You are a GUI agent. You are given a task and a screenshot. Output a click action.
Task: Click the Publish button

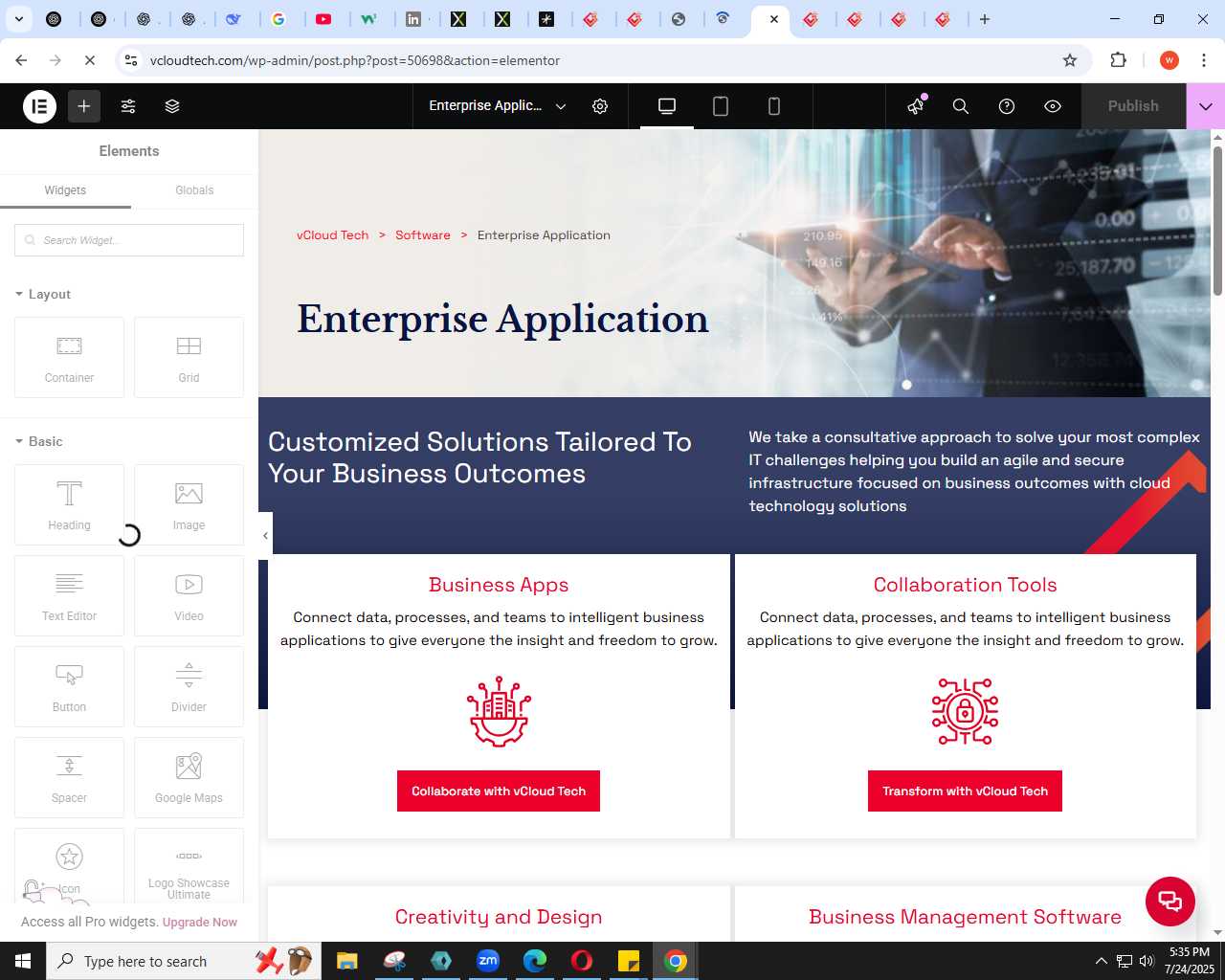[x=1133, y=106]
